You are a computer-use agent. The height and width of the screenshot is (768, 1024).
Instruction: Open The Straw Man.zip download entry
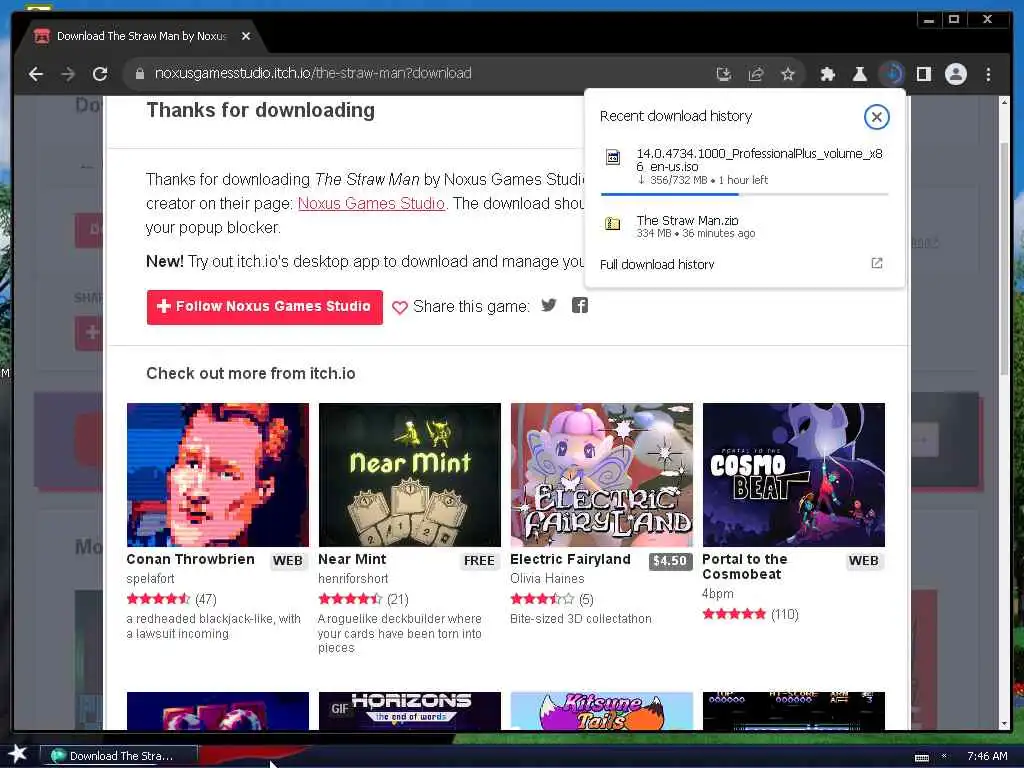tap(744, 226)
